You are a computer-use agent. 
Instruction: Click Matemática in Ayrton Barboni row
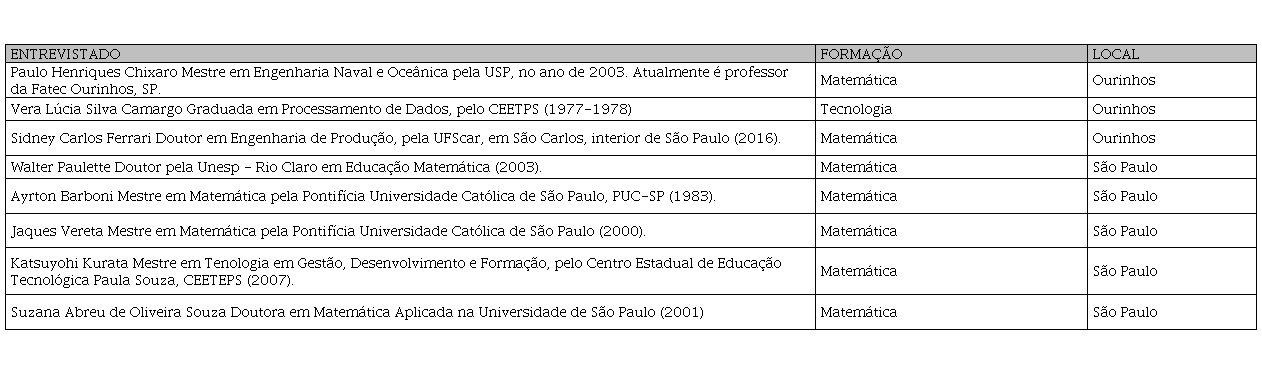coord(858,196)
